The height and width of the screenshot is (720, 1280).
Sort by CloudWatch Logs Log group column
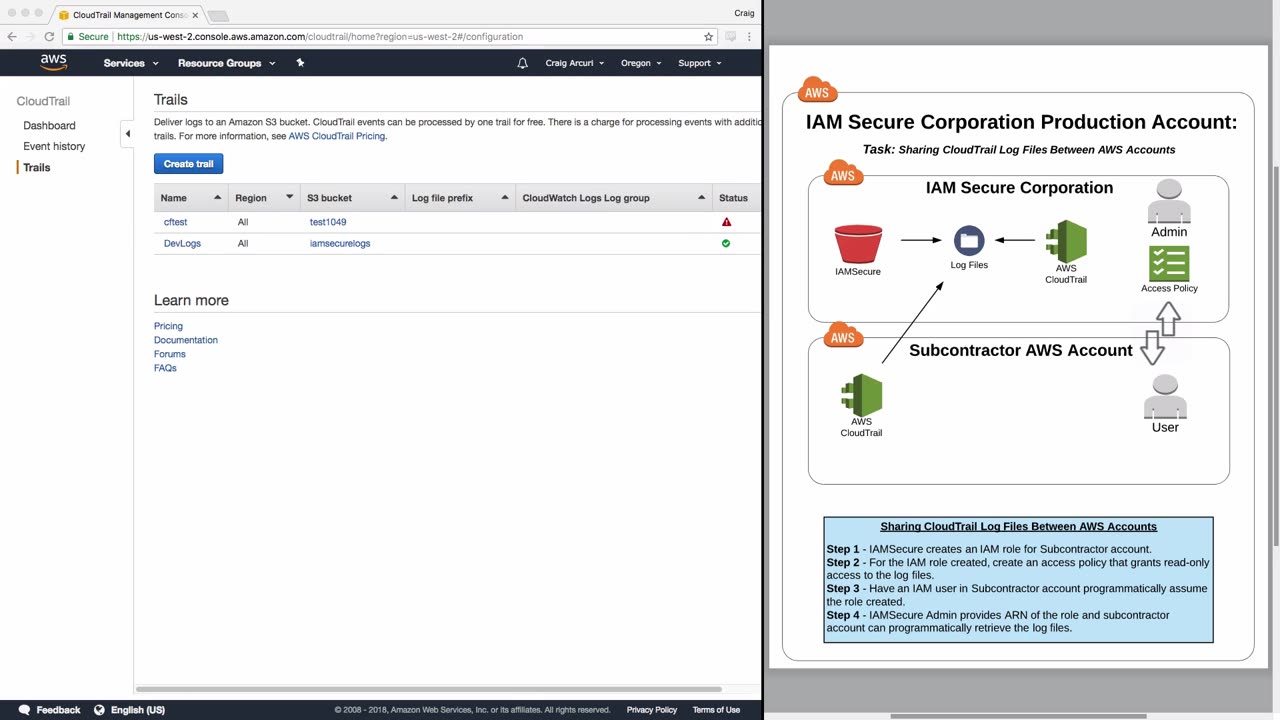point(613,198)
